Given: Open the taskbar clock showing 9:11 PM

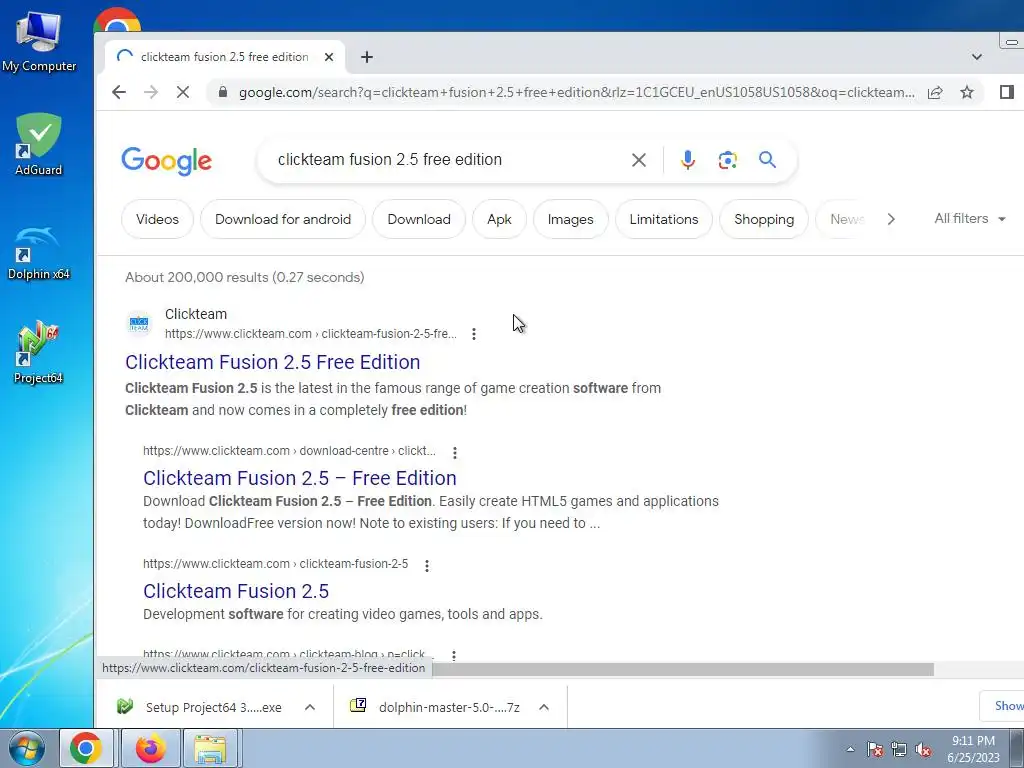Looking at the screenshot, I should [x=973, y=749].
